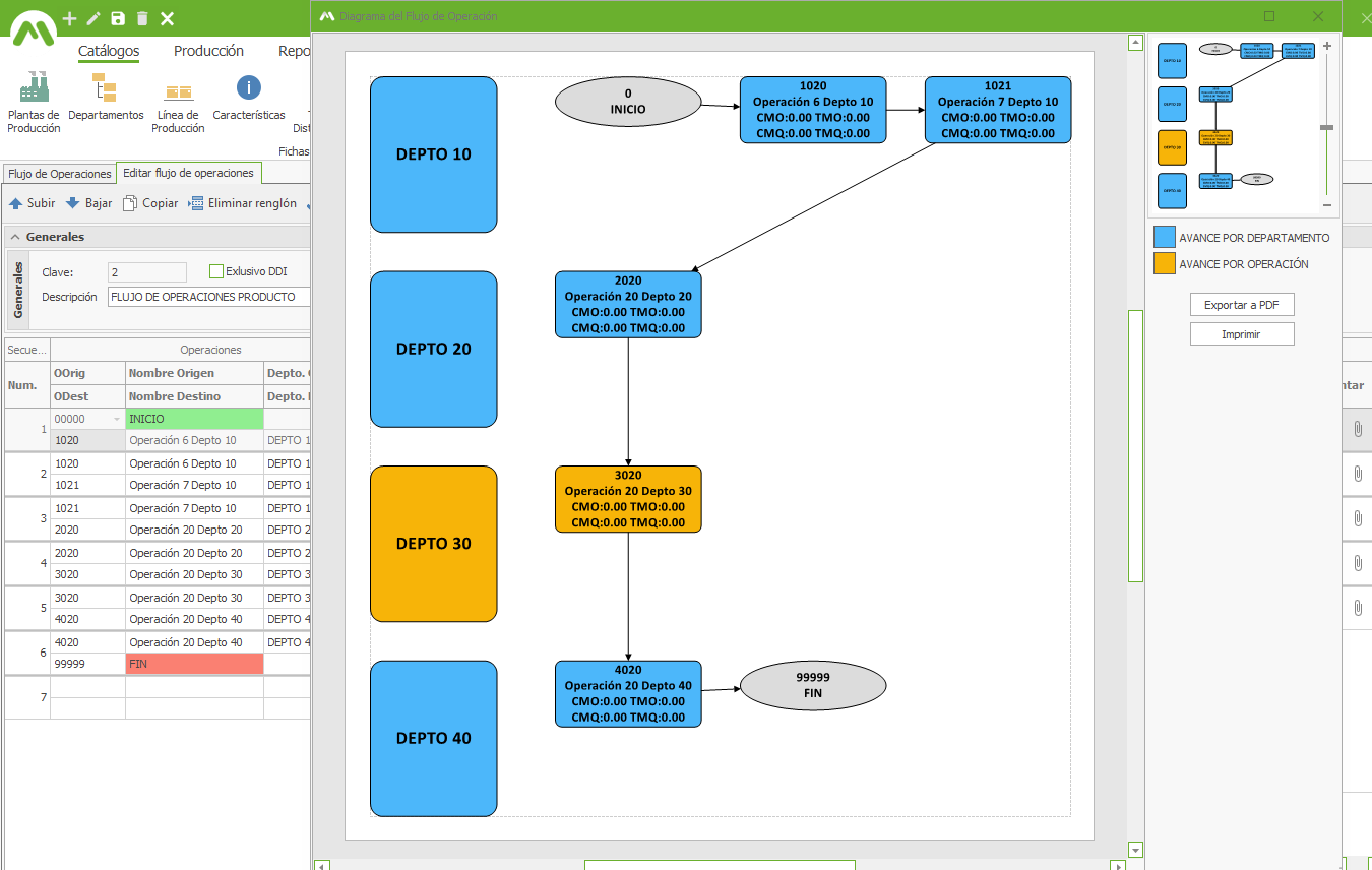Click the trash delete icon
The height and width of the screenshot is (870, 1372).
142,19
